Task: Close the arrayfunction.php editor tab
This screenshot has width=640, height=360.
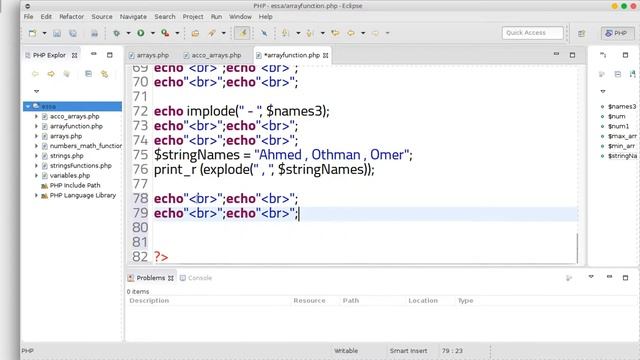Action: point(326,56)
